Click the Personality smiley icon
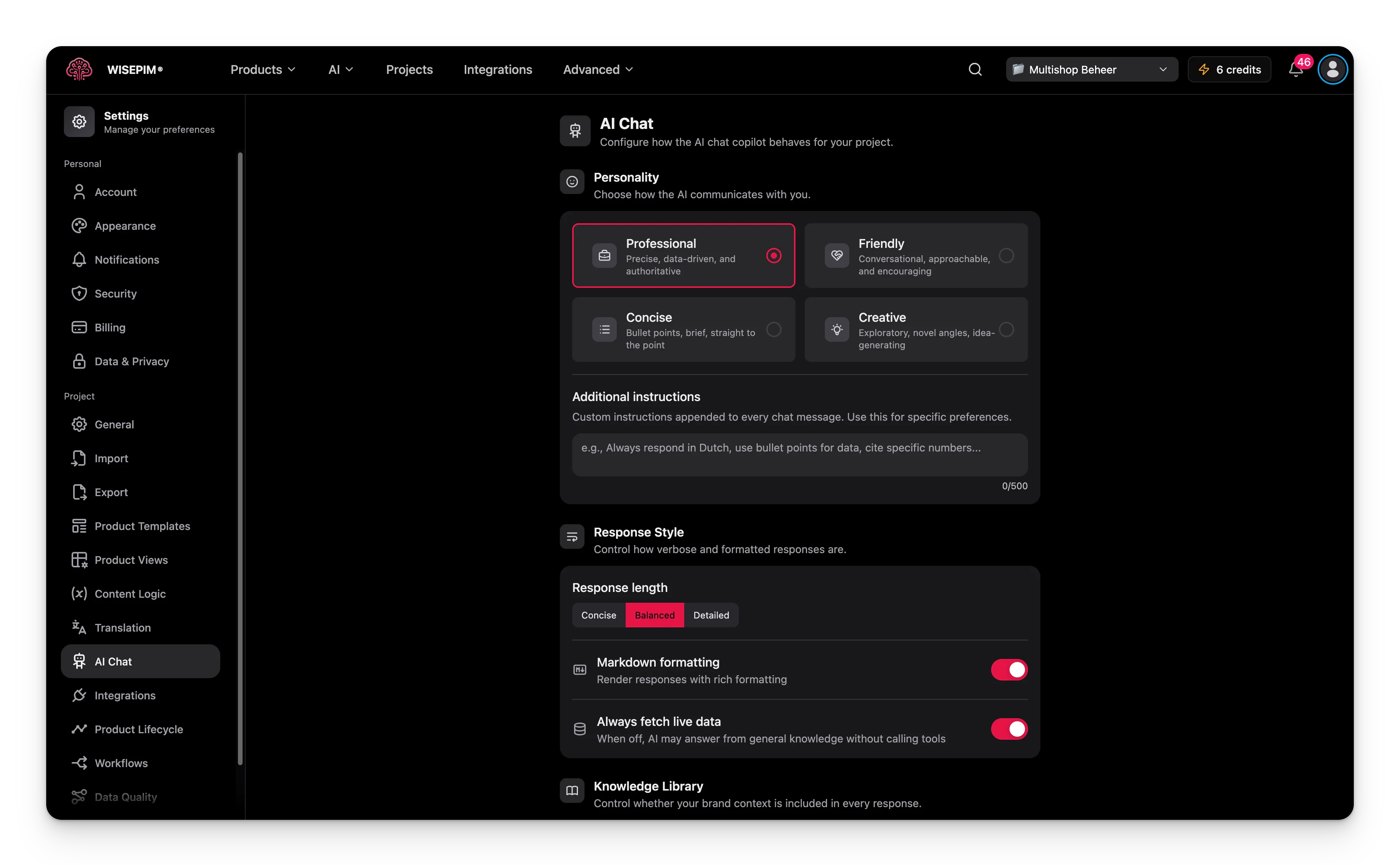Image resolution: width=1400 pixels, height=866 pixels. coord(572,182)
